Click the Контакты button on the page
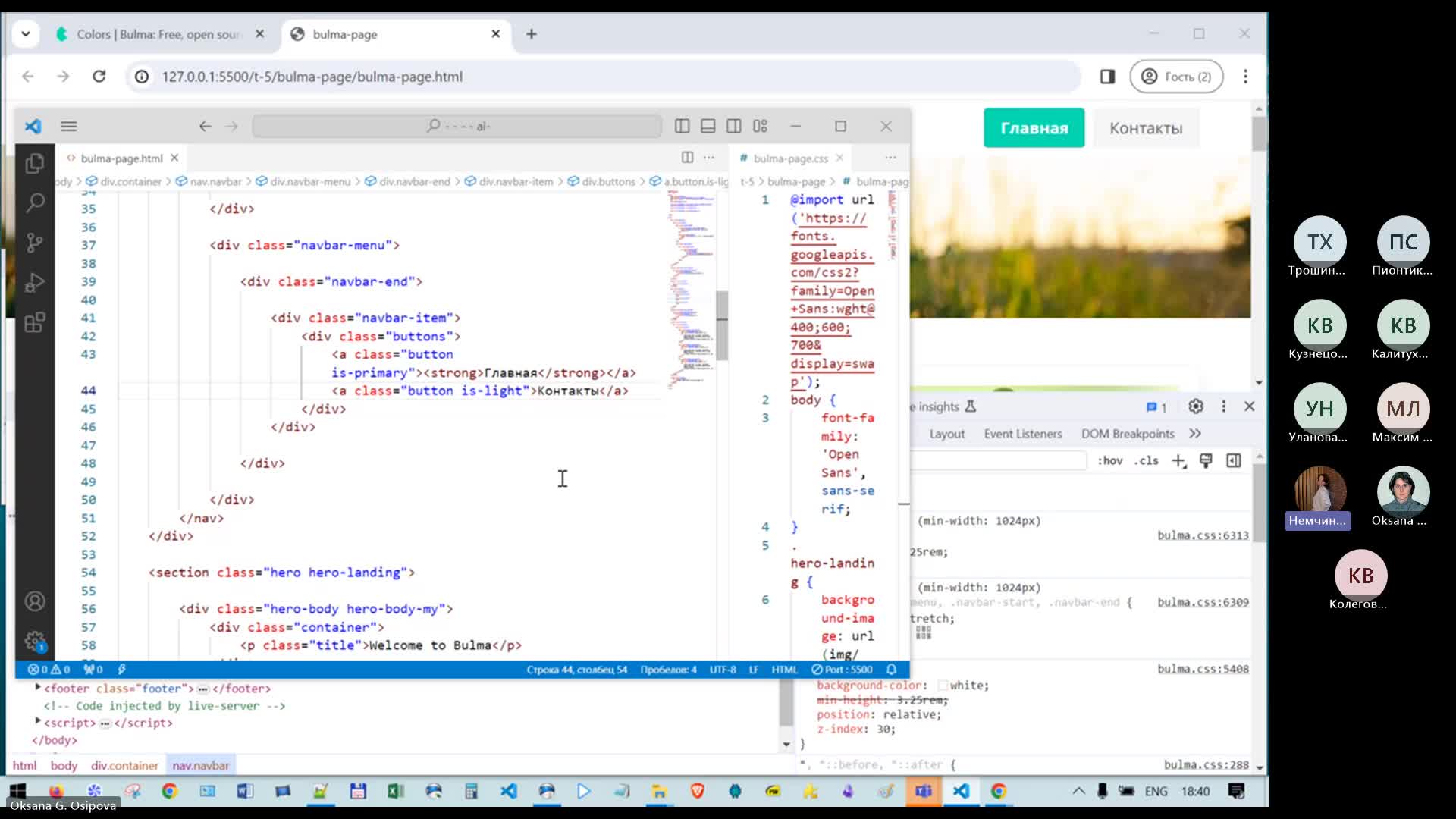 click(1146, 128)
